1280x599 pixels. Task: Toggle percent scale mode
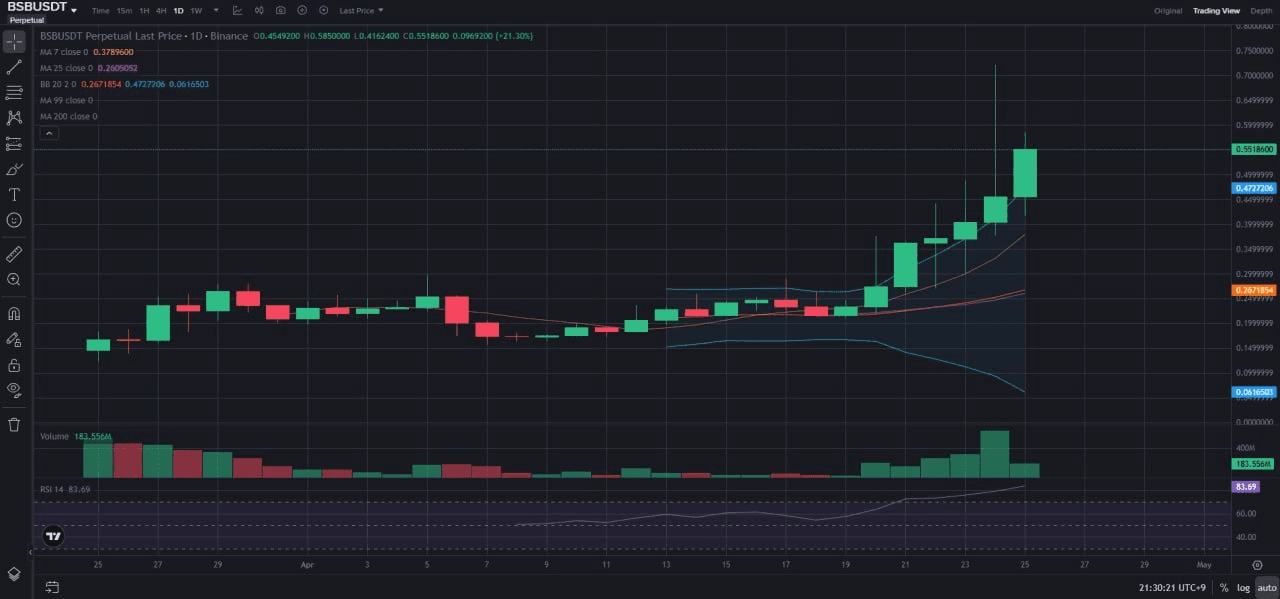pyautogui.click(x=1223, y=588)
